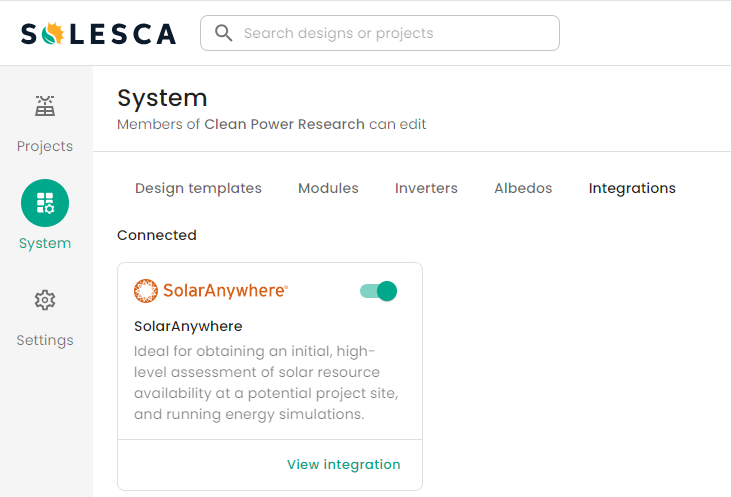
Task: Click the magnifier icon in search bar
Action: (x=223, y=33)
